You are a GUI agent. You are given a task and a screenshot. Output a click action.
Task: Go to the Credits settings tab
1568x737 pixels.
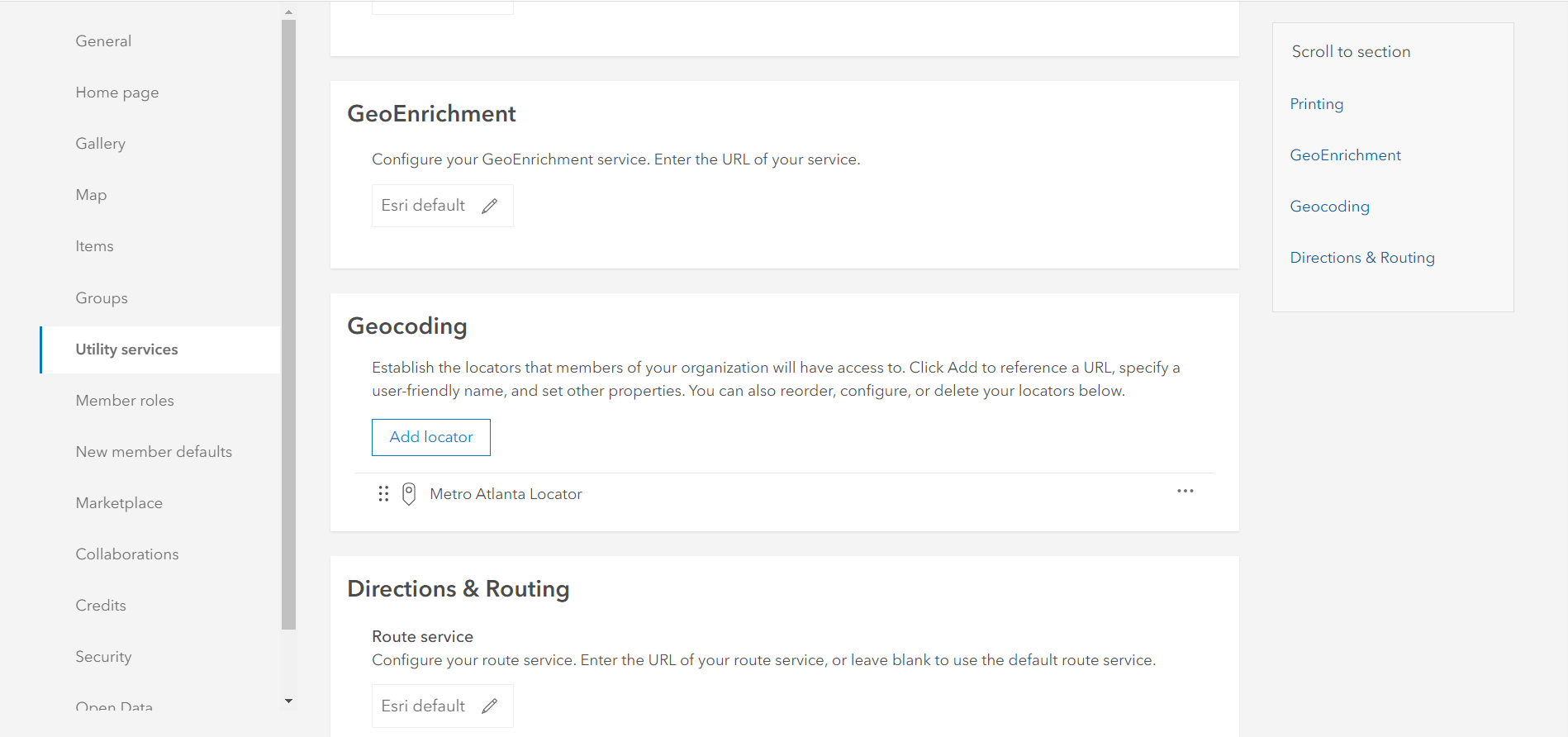101,606
